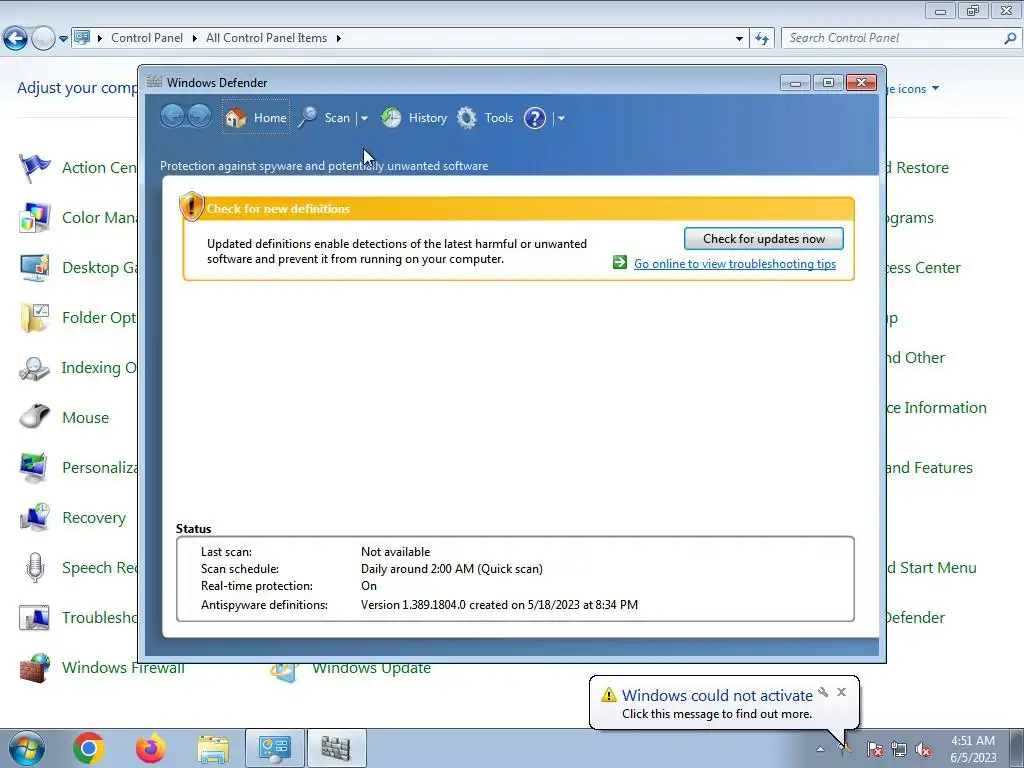The image size is (1024, 768).
Task: Click the Speech Recognition microphone icon
Action: 35,568
